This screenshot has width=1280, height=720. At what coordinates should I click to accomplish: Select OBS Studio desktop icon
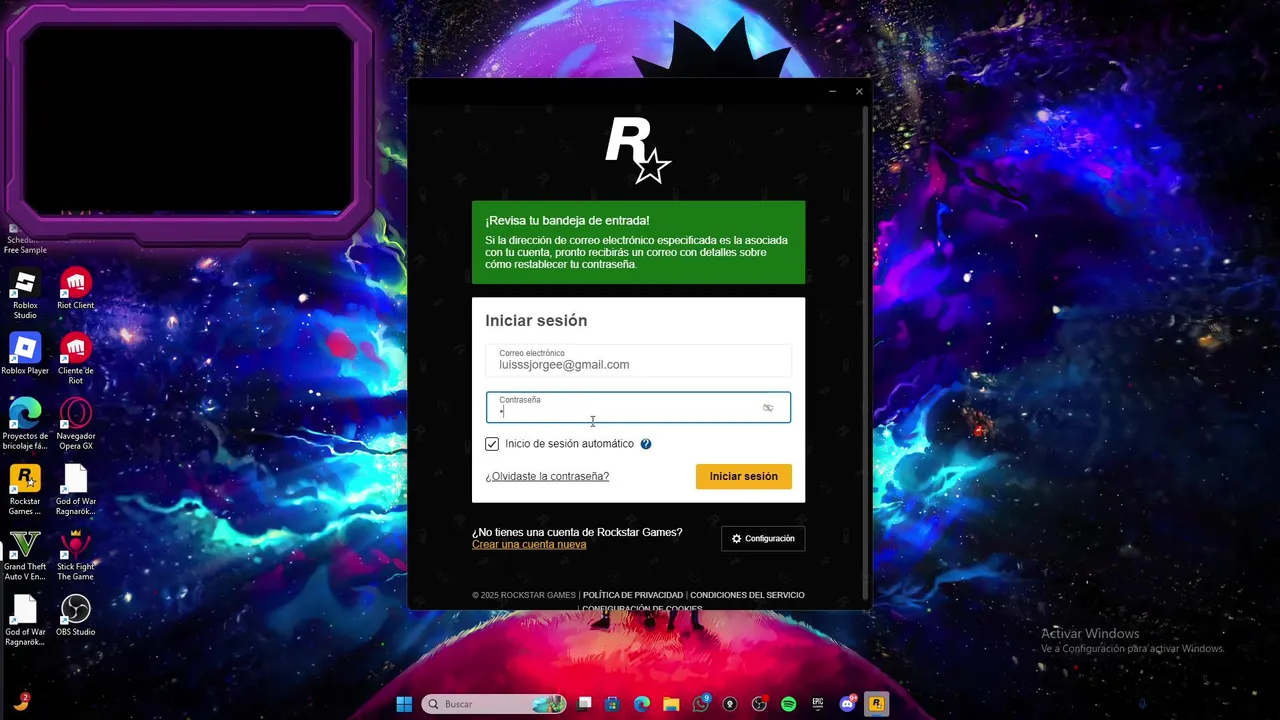76,615
